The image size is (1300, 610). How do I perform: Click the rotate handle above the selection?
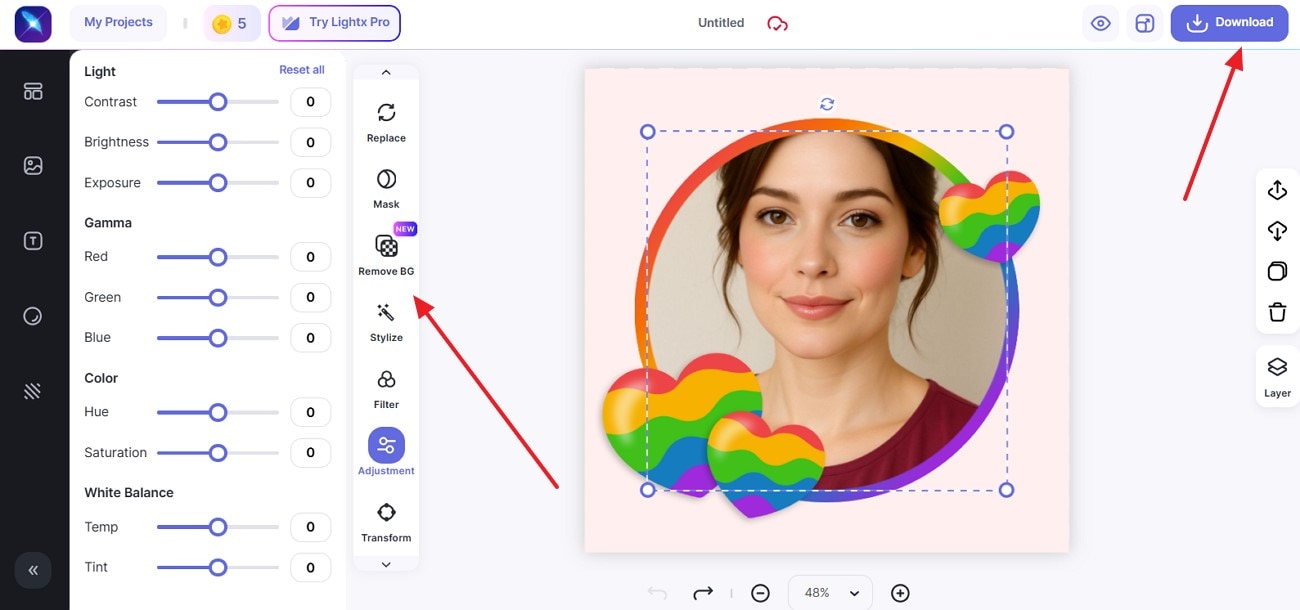click(827, 104)
